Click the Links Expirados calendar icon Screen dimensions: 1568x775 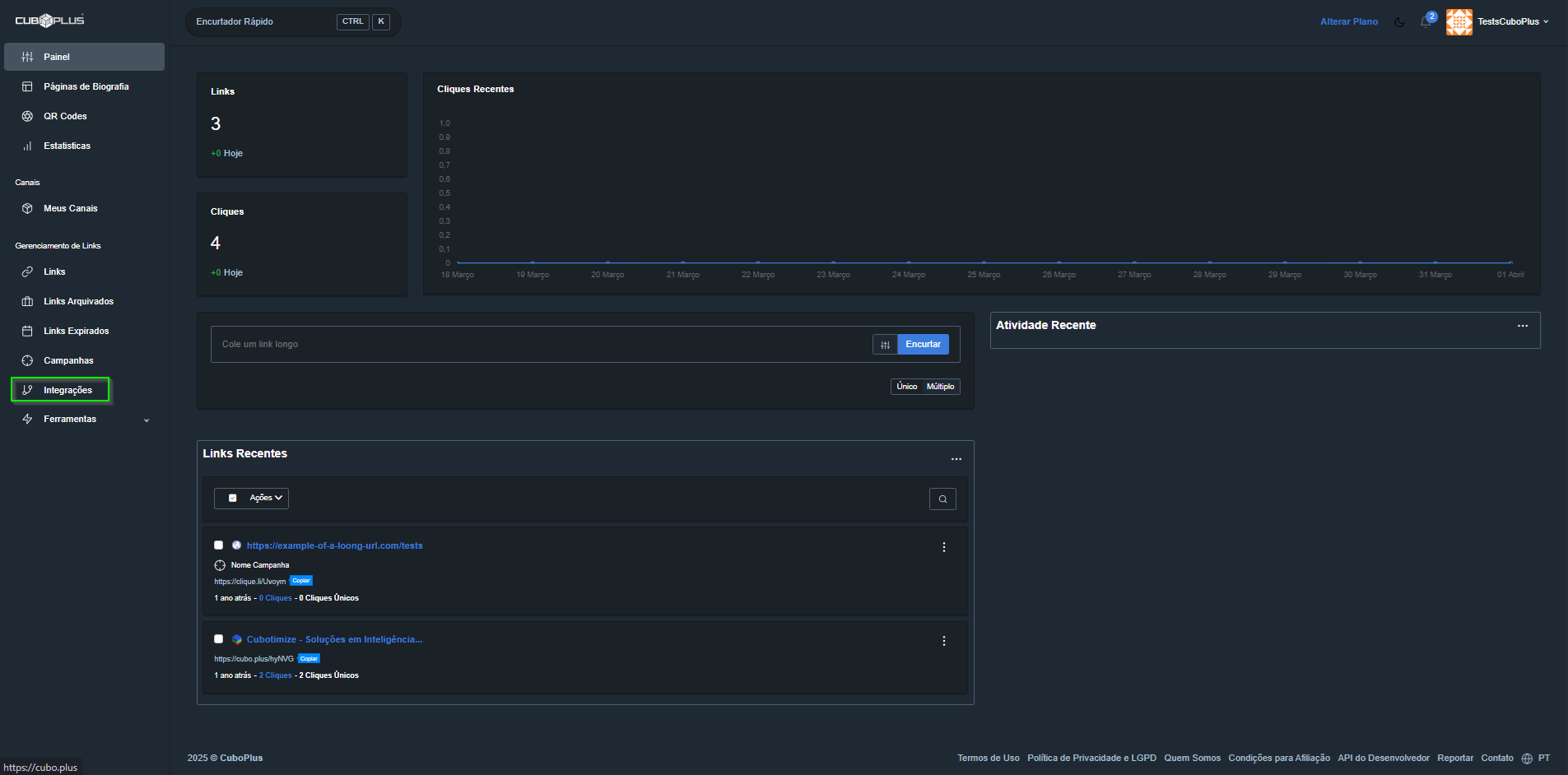(27, 331)
